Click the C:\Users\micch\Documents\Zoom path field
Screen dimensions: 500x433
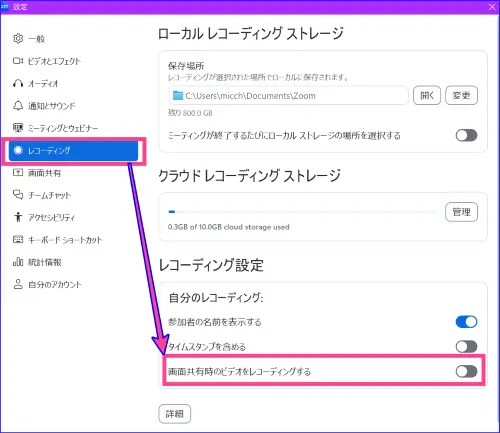[288, 96]
